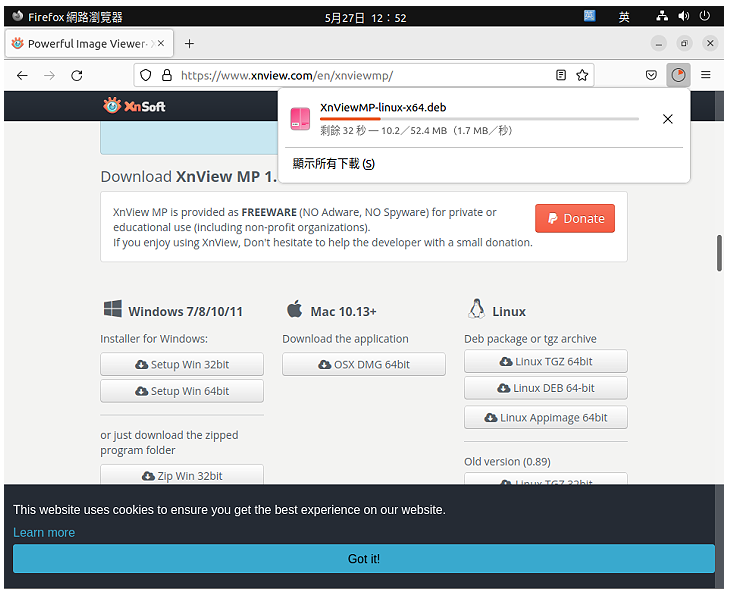The image size is (736, 592).
Task: Toggle the downloads progress toolbar button
Action: [678, 75]
